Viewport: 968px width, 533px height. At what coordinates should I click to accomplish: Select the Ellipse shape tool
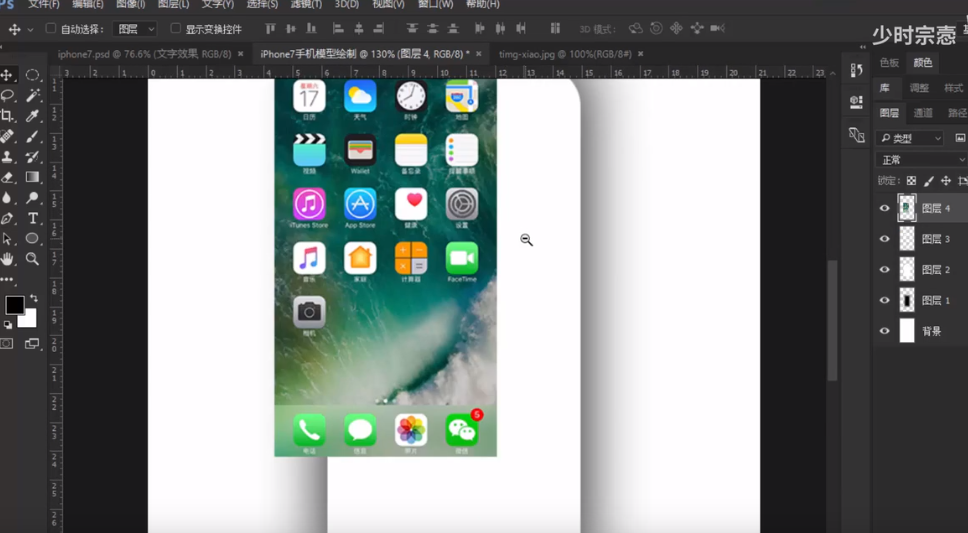point(32,238)
